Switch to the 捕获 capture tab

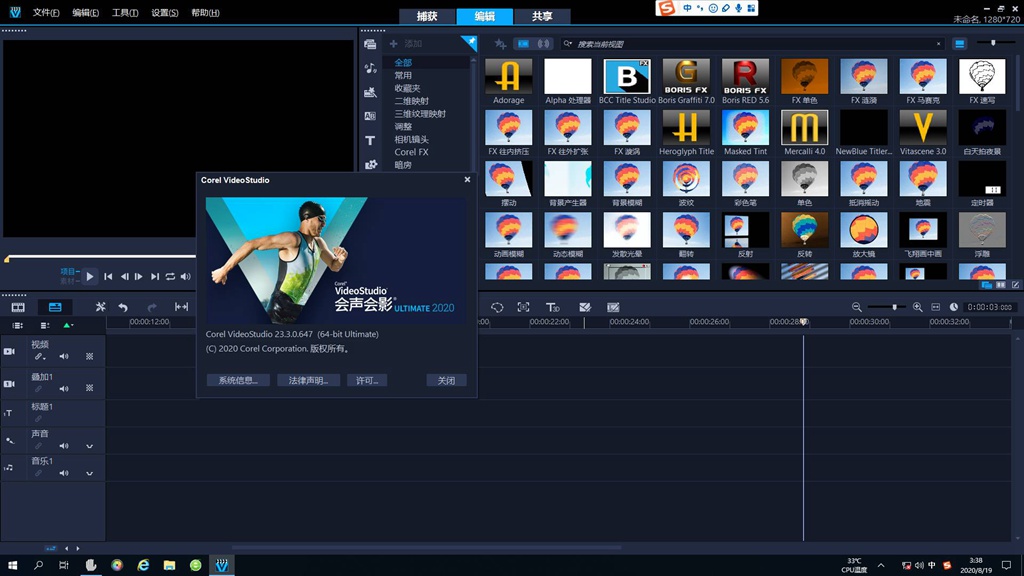(x=427, y=16)
